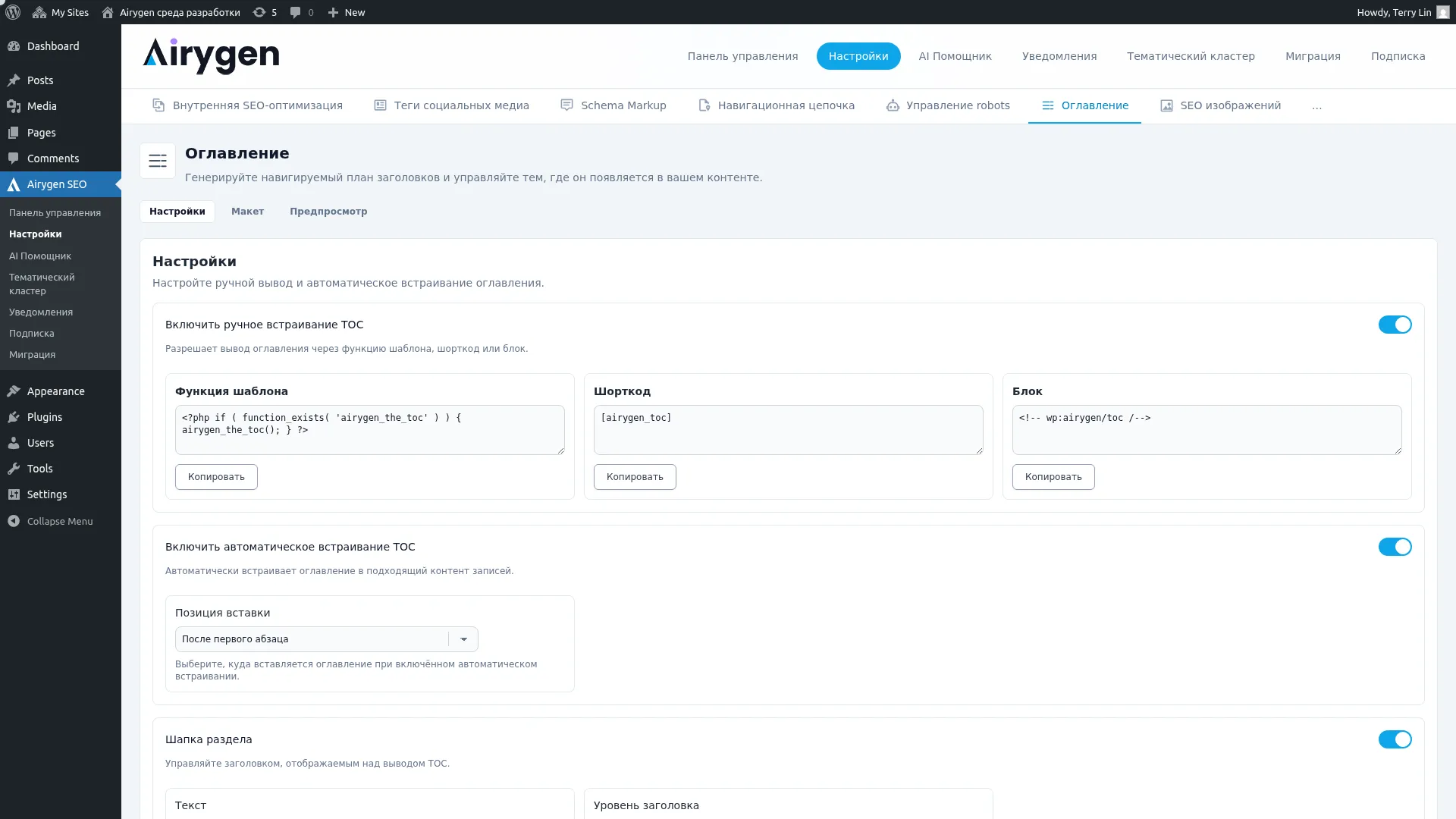The height and width of the screenshot is (819, 1456).
Task: Click the Posts pushpin icon
Action: [x=14, y=80]
